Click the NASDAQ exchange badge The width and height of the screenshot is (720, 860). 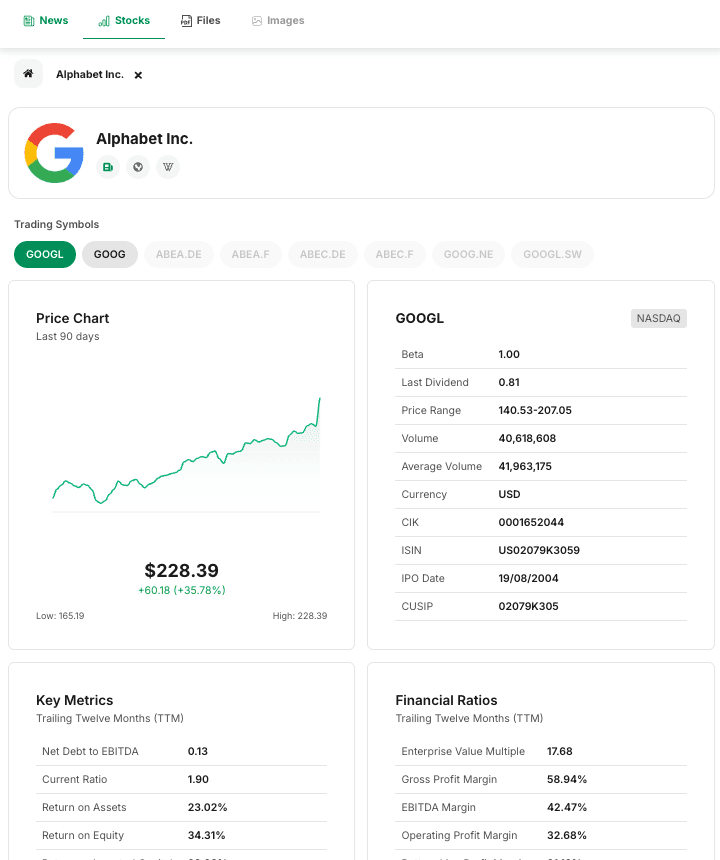point(659,319)
